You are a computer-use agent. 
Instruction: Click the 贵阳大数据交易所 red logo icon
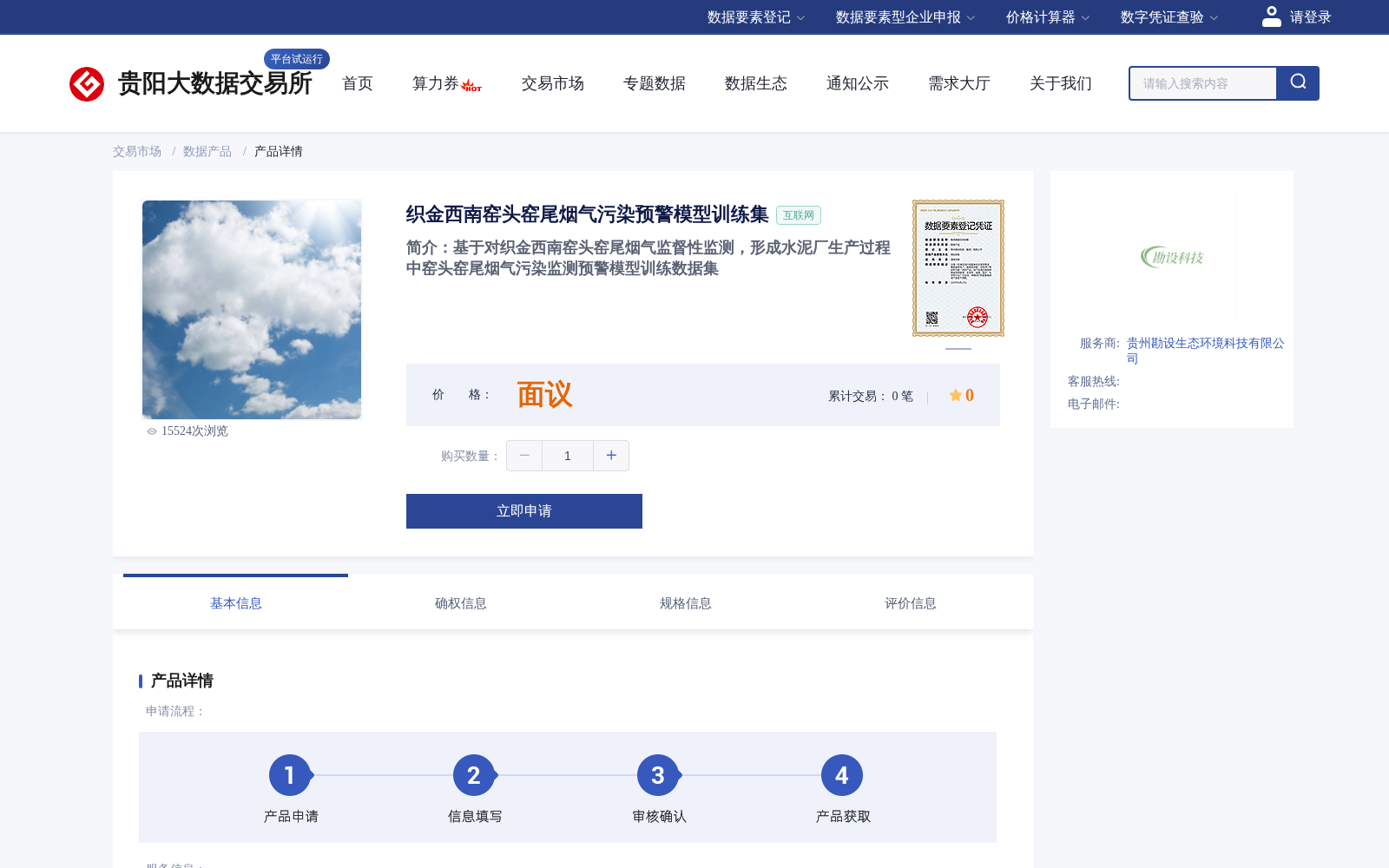tap(87, 84)
